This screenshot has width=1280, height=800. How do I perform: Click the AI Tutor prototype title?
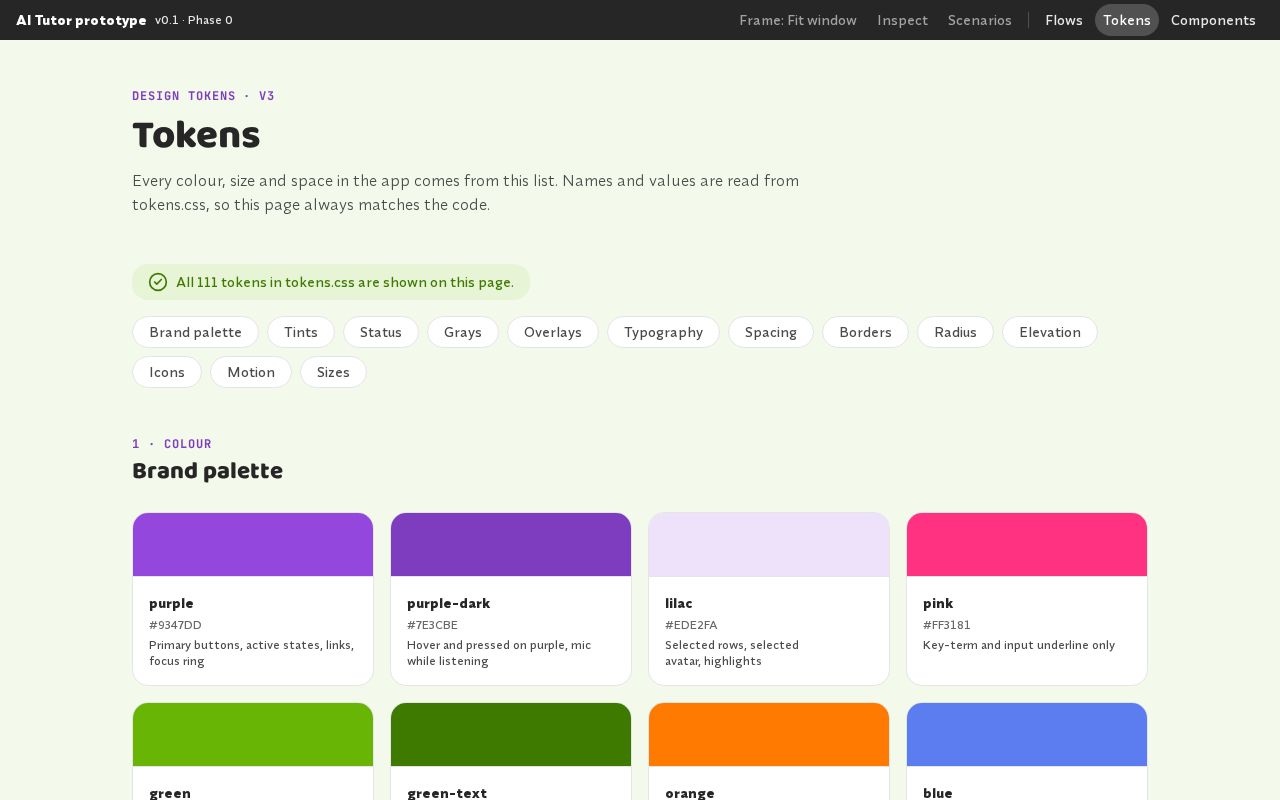pyautogui.click(x=81, y=20)
